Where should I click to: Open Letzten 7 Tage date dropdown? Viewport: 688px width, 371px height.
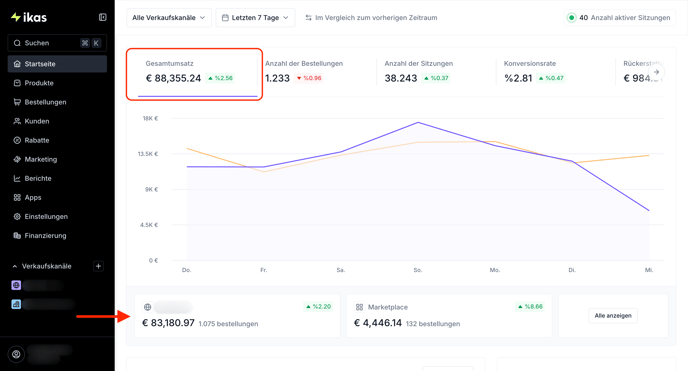point(255,18)
